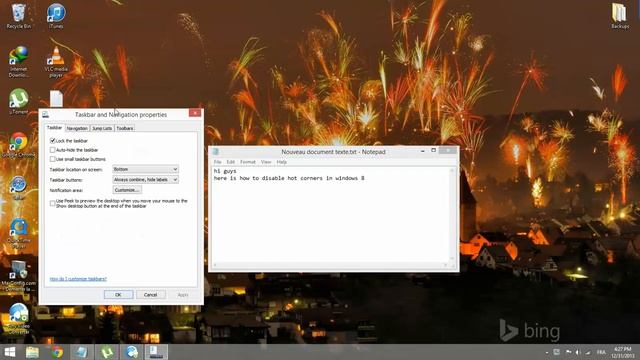The width and height of the screenshot is (640, 360).
Task: Open the Action Center flag tray icon
Action: (568, 352)
